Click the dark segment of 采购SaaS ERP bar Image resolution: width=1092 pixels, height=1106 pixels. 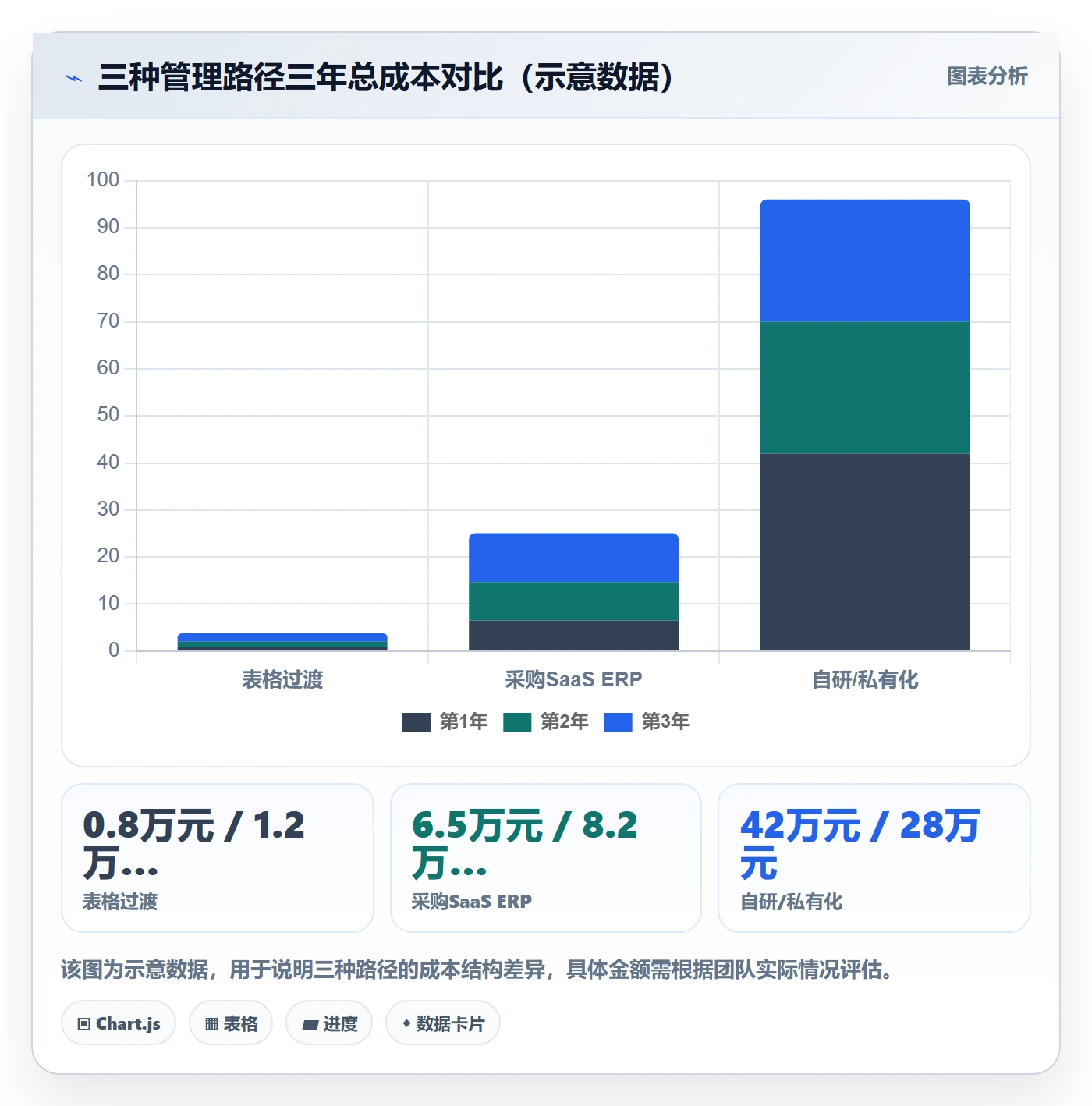tap(573, 636)
